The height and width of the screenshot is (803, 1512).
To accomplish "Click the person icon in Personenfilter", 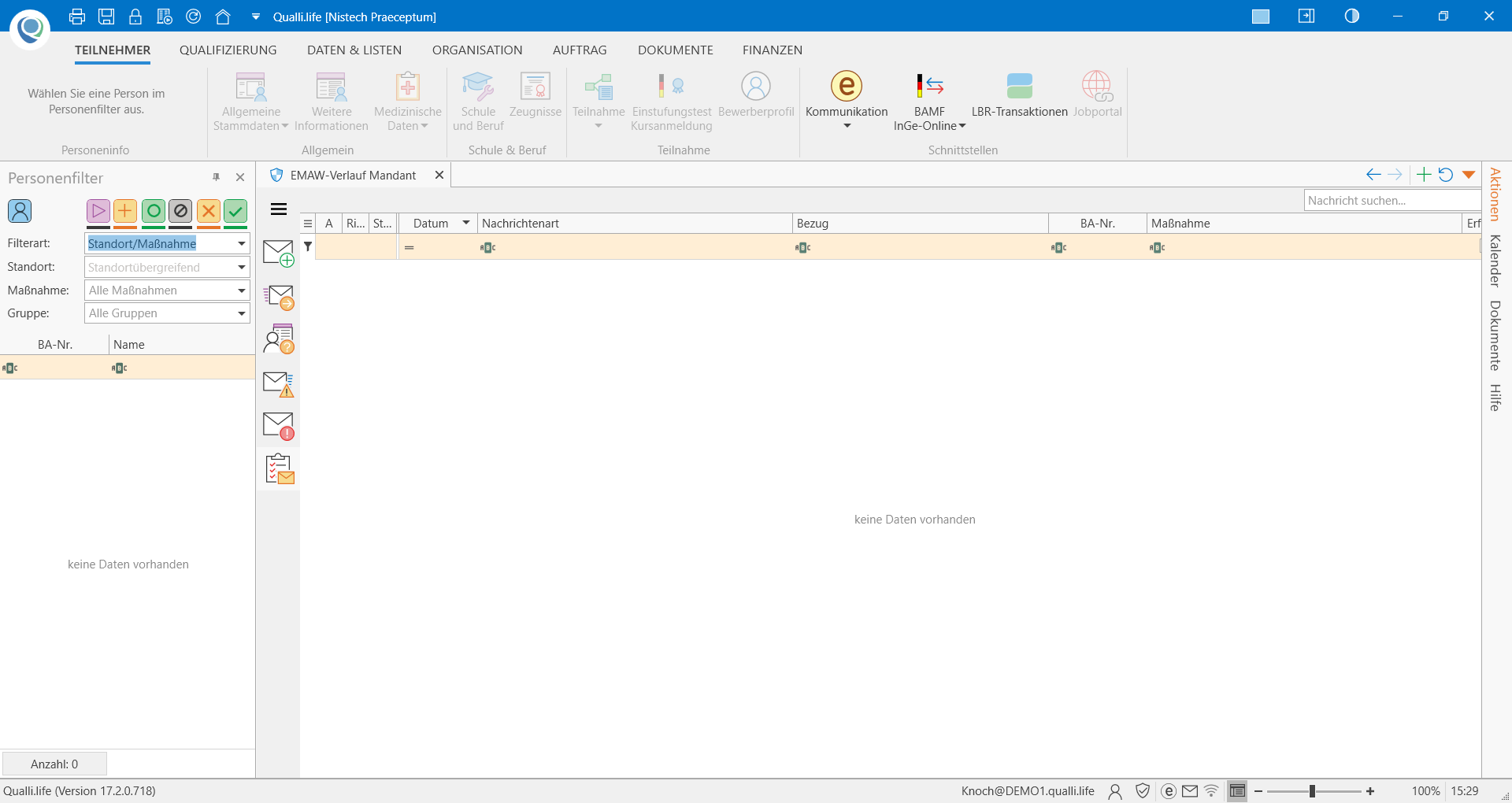I will [20, 211].
